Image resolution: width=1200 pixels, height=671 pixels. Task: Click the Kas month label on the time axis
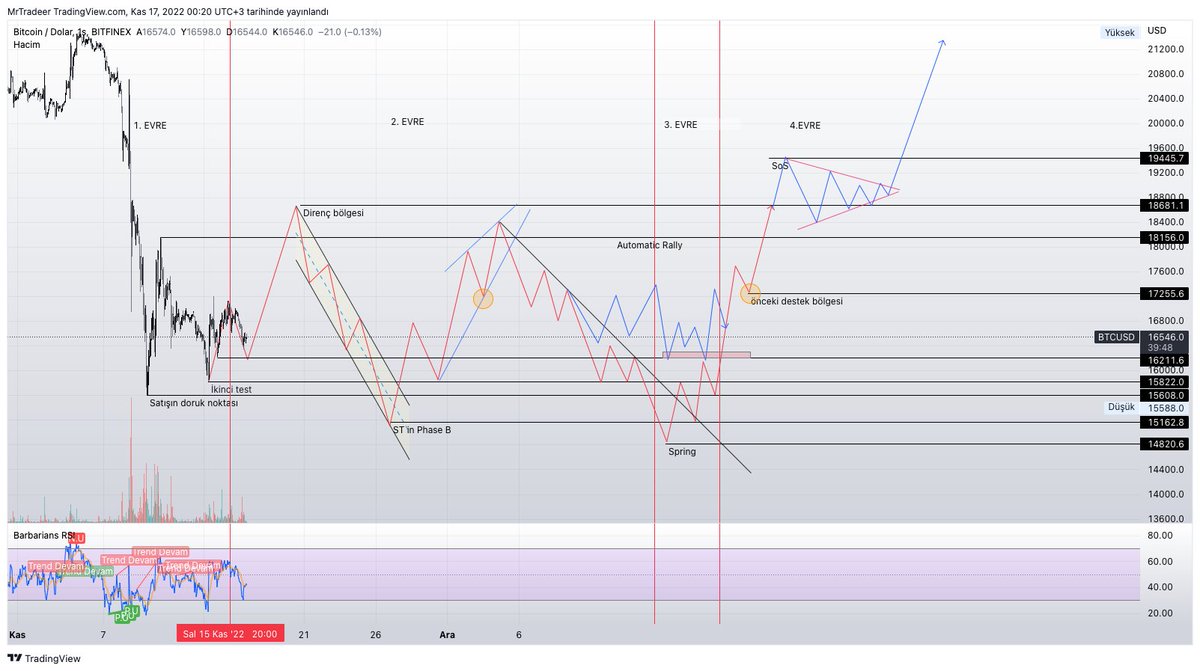[x=18, y=634]
